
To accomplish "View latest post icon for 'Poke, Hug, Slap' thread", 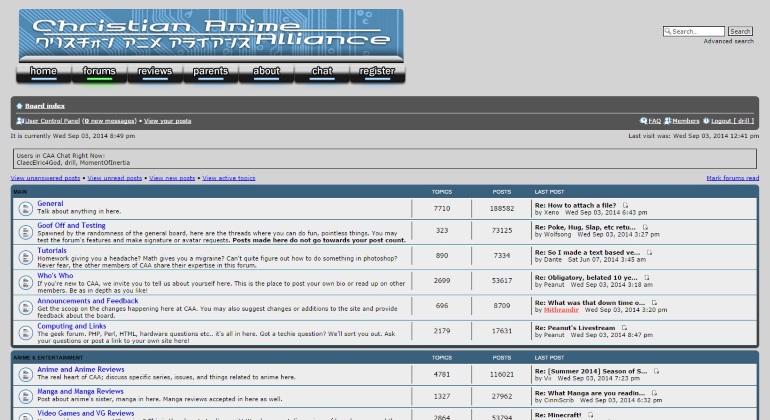I will point(645,227).
